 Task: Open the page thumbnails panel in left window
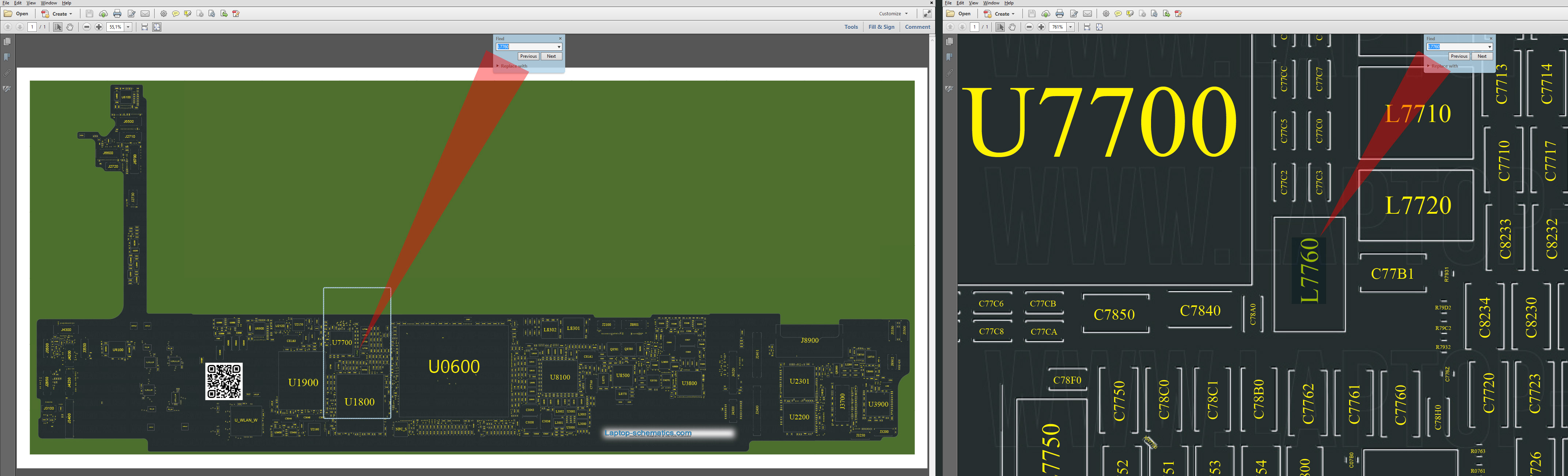tap(7, 41)
